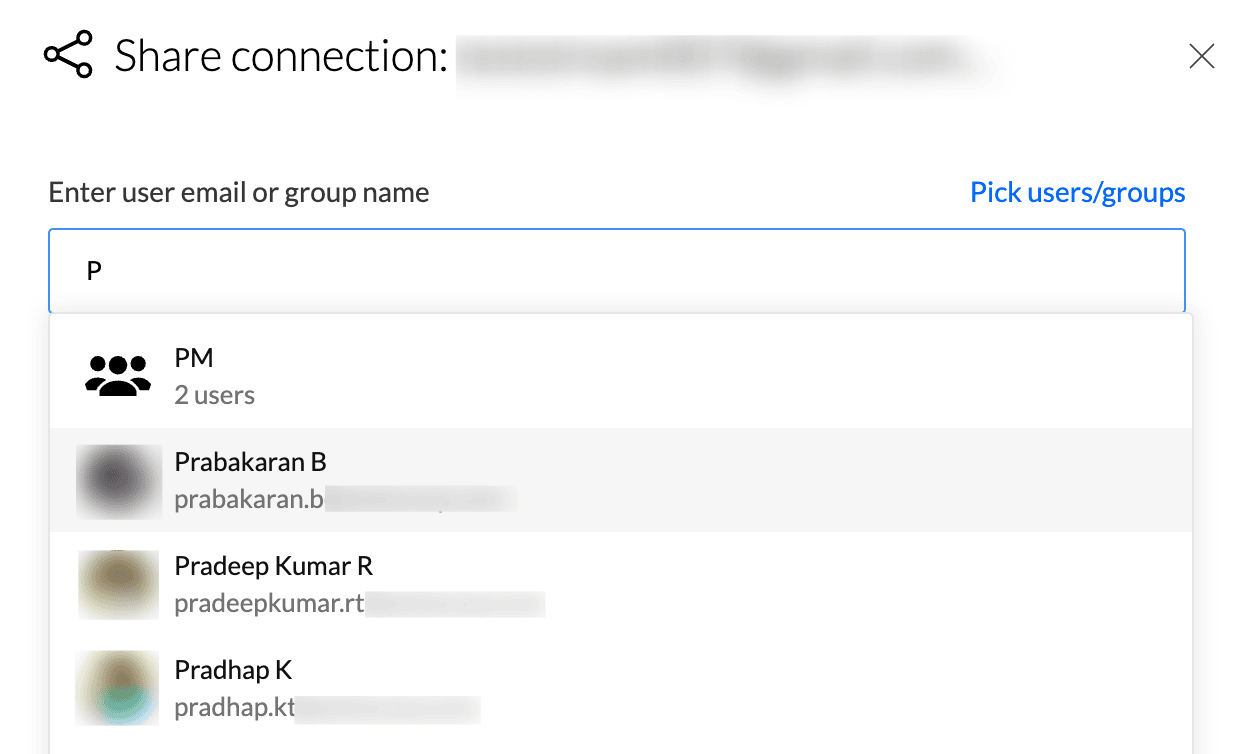Select Pradhap K suggestion name
Viewport: 1246px width, 754px height.
(x=233, y=669)
